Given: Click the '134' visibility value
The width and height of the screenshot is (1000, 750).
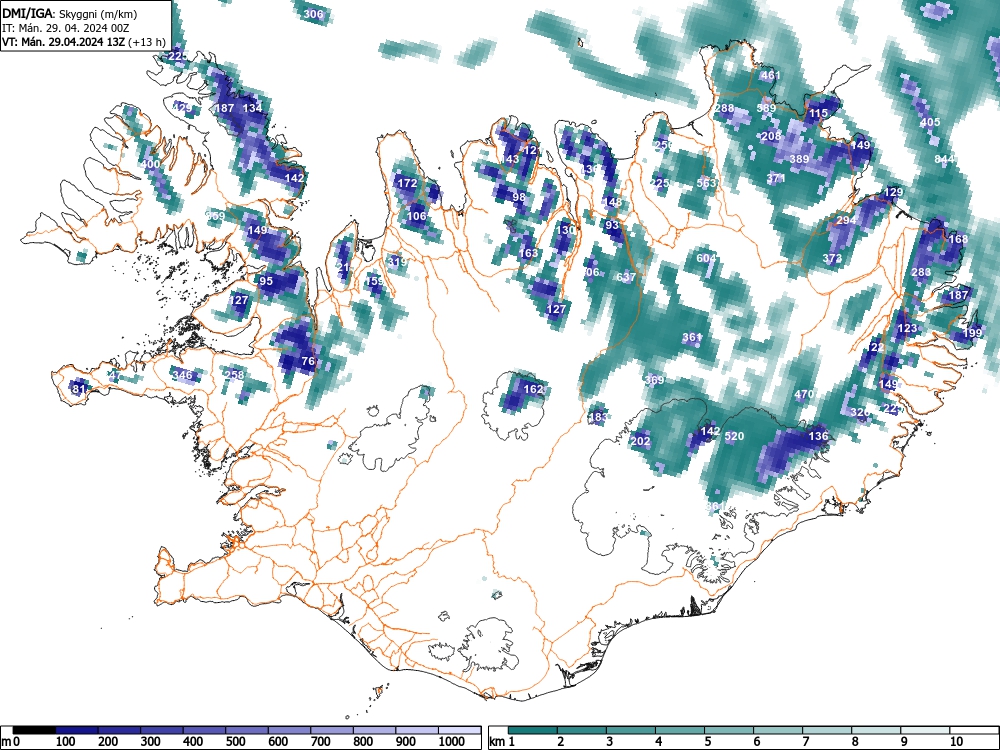Looking at the screenshot, I should 253,108.
